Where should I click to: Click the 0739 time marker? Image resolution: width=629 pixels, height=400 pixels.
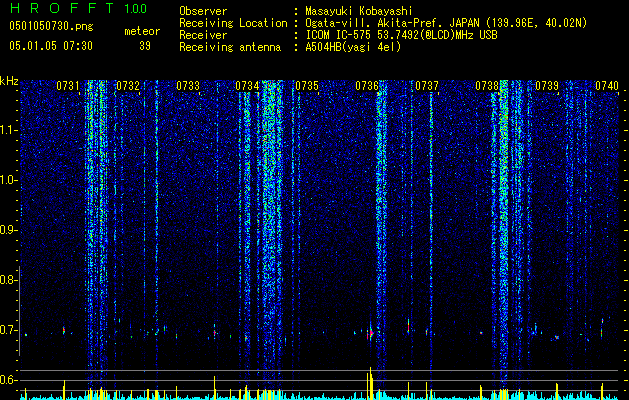coord(547,86)
